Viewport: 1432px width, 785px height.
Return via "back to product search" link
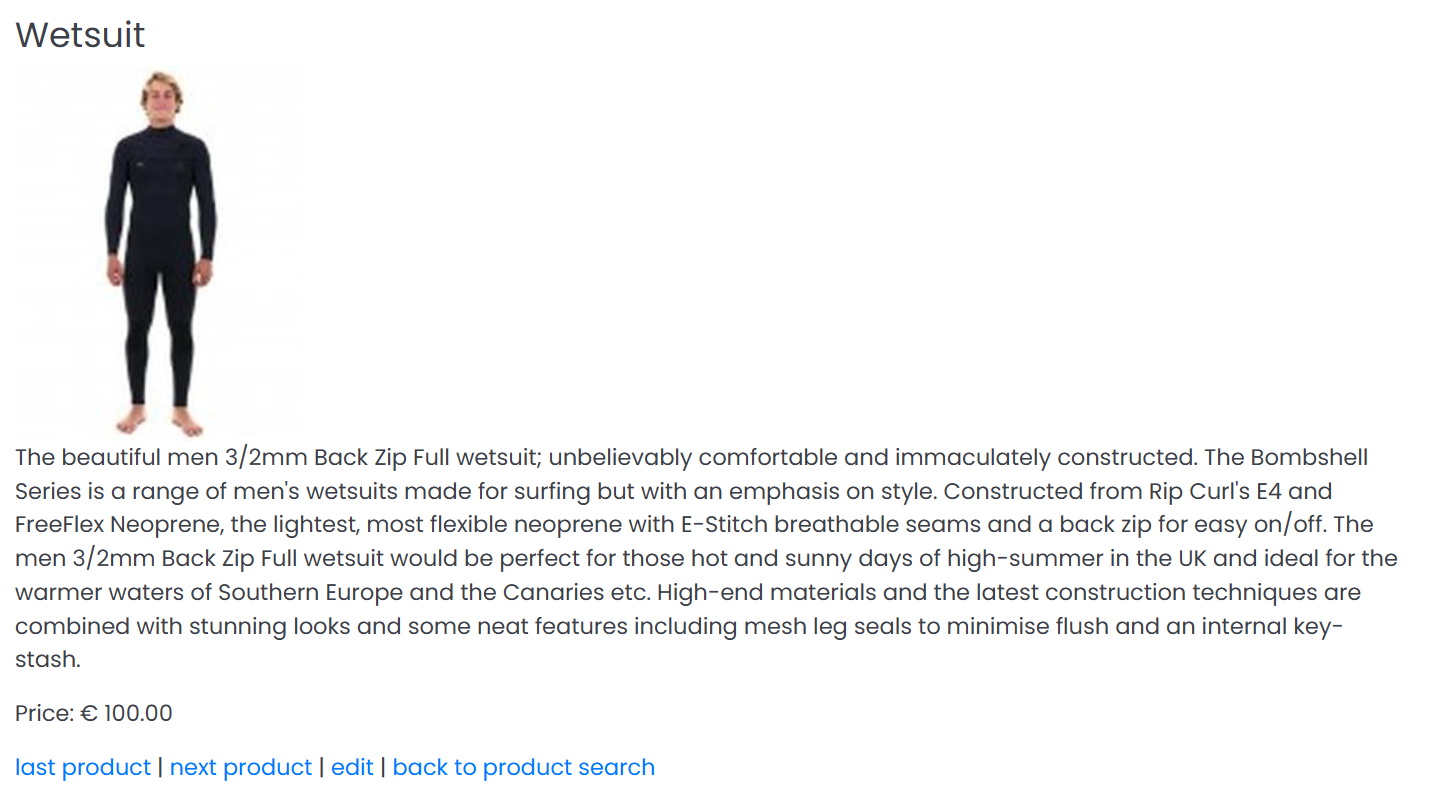tap(523, 767)
